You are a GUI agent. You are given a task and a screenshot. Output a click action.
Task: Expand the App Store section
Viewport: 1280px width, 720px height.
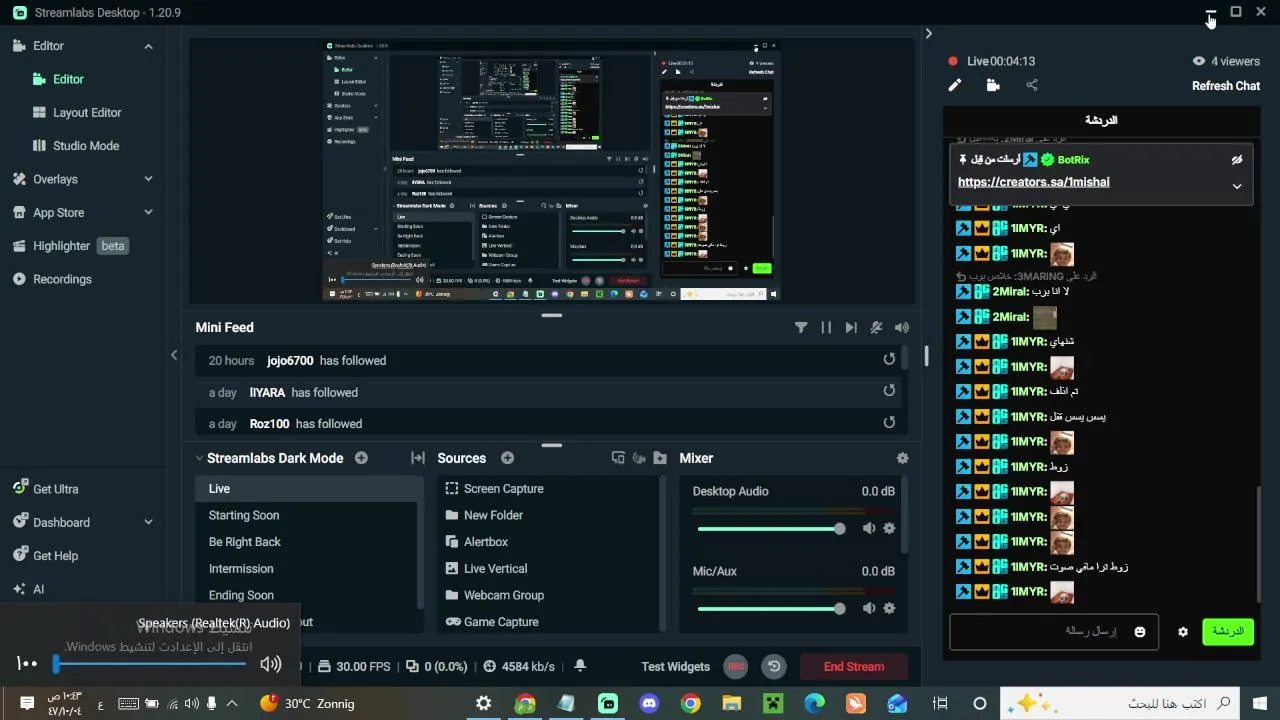[148, 212]
